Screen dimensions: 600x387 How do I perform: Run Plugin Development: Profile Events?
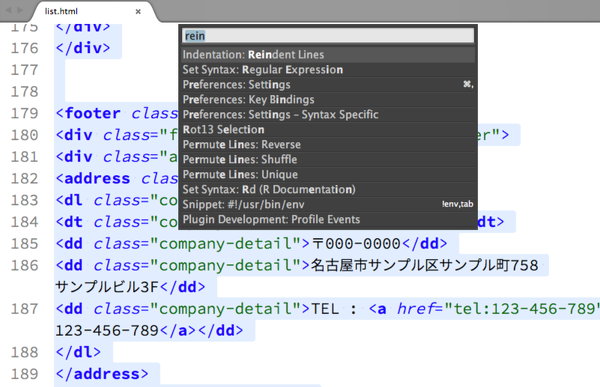328,219
